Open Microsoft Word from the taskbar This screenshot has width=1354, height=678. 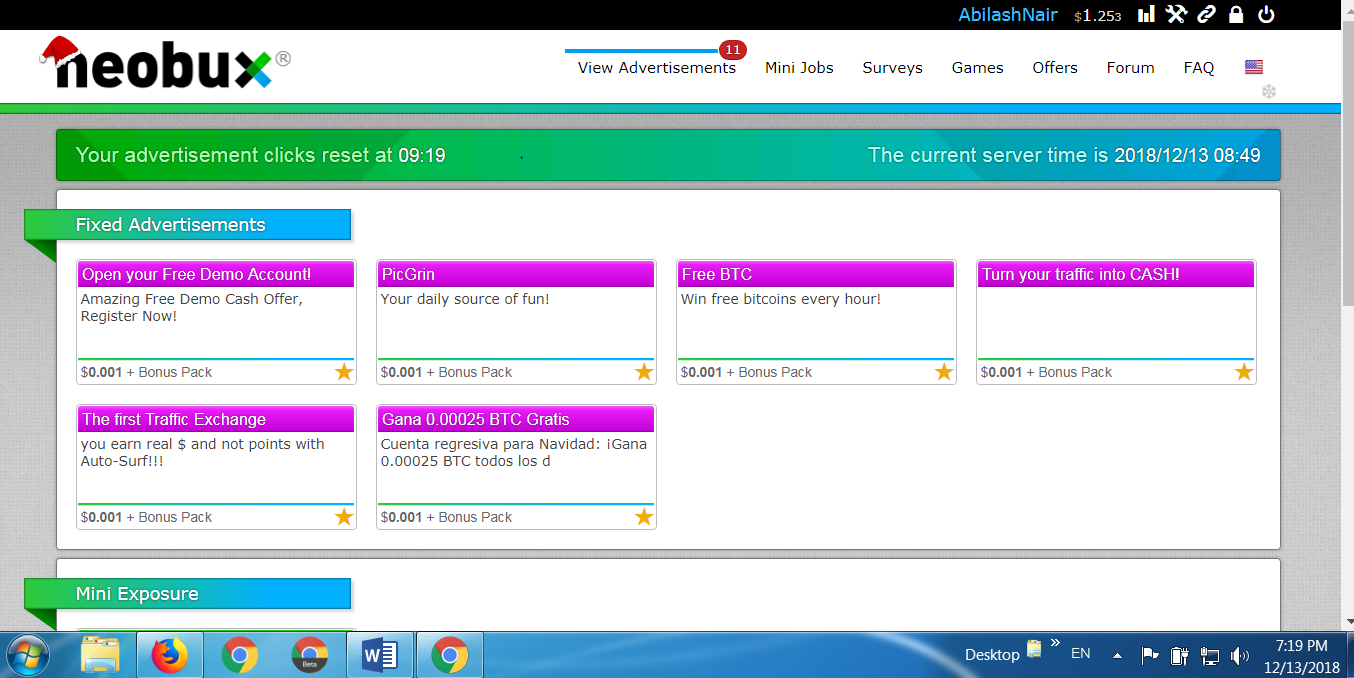coord(380,655)
